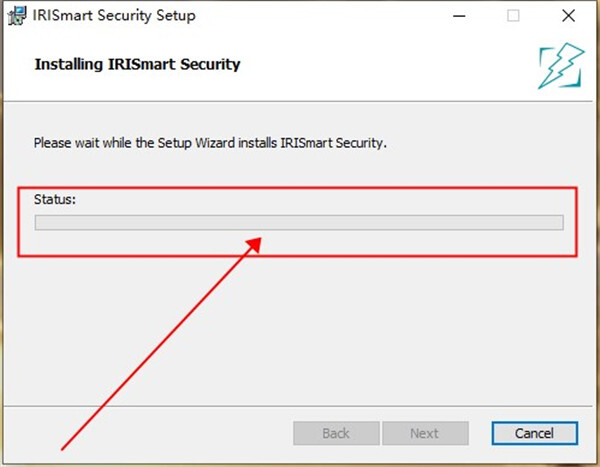Click the IRISmart Security Setup title text
The height and width of the screenshot is (467, 600).
[x=114, y=16]
